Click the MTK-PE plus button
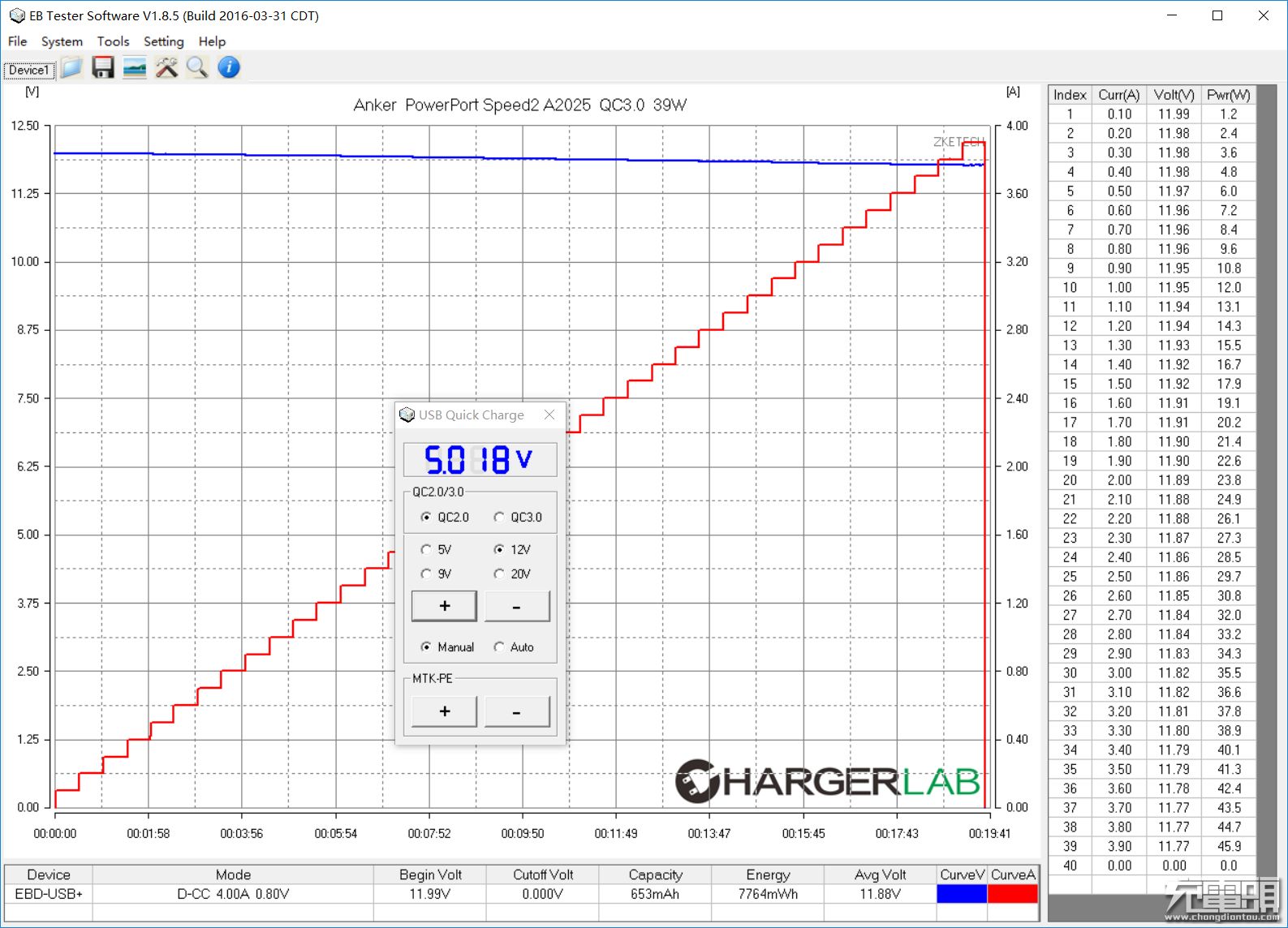The image size is (1288, 928). (x=444, y=711)
